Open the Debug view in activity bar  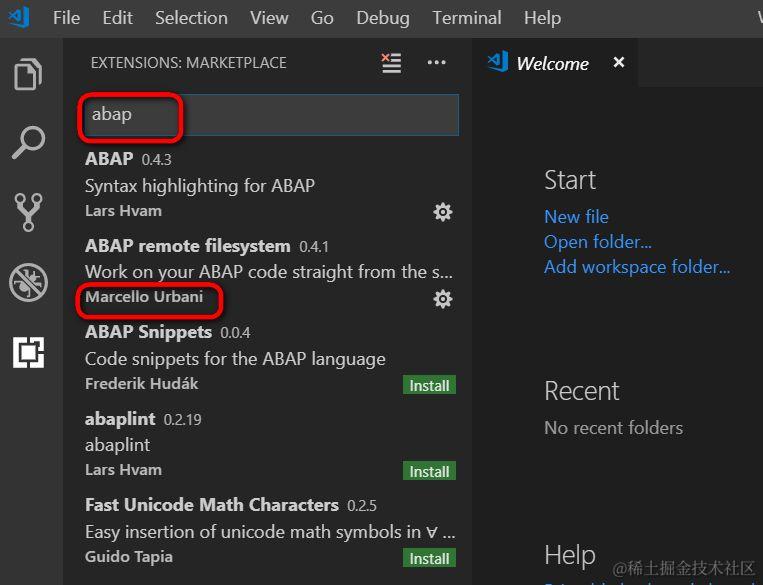pos(28,282)
